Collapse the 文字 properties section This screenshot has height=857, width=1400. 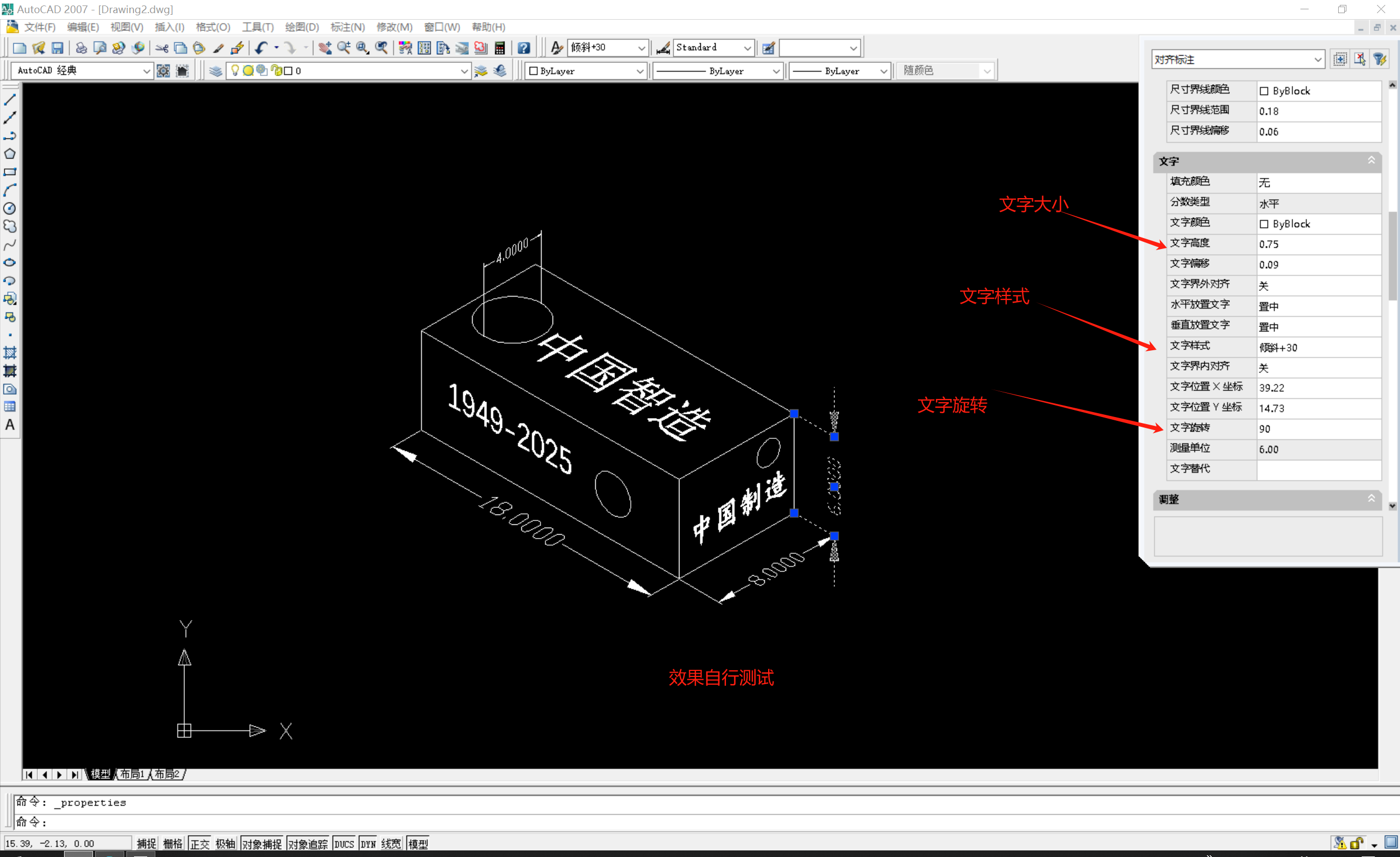click(x=1371, y=161)
